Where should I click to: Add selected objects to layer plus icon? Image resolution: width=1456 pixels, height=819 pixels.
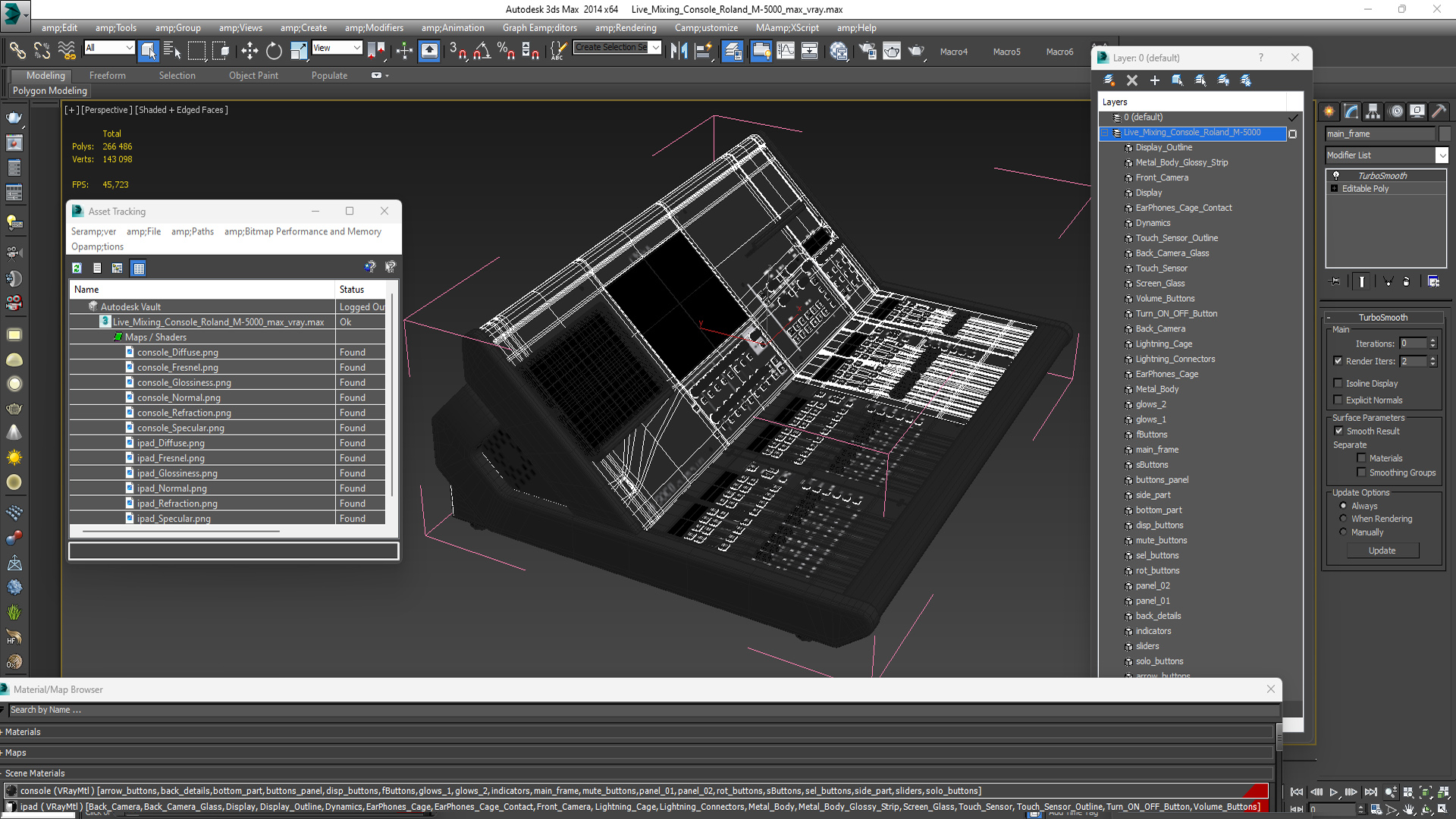1155,80
